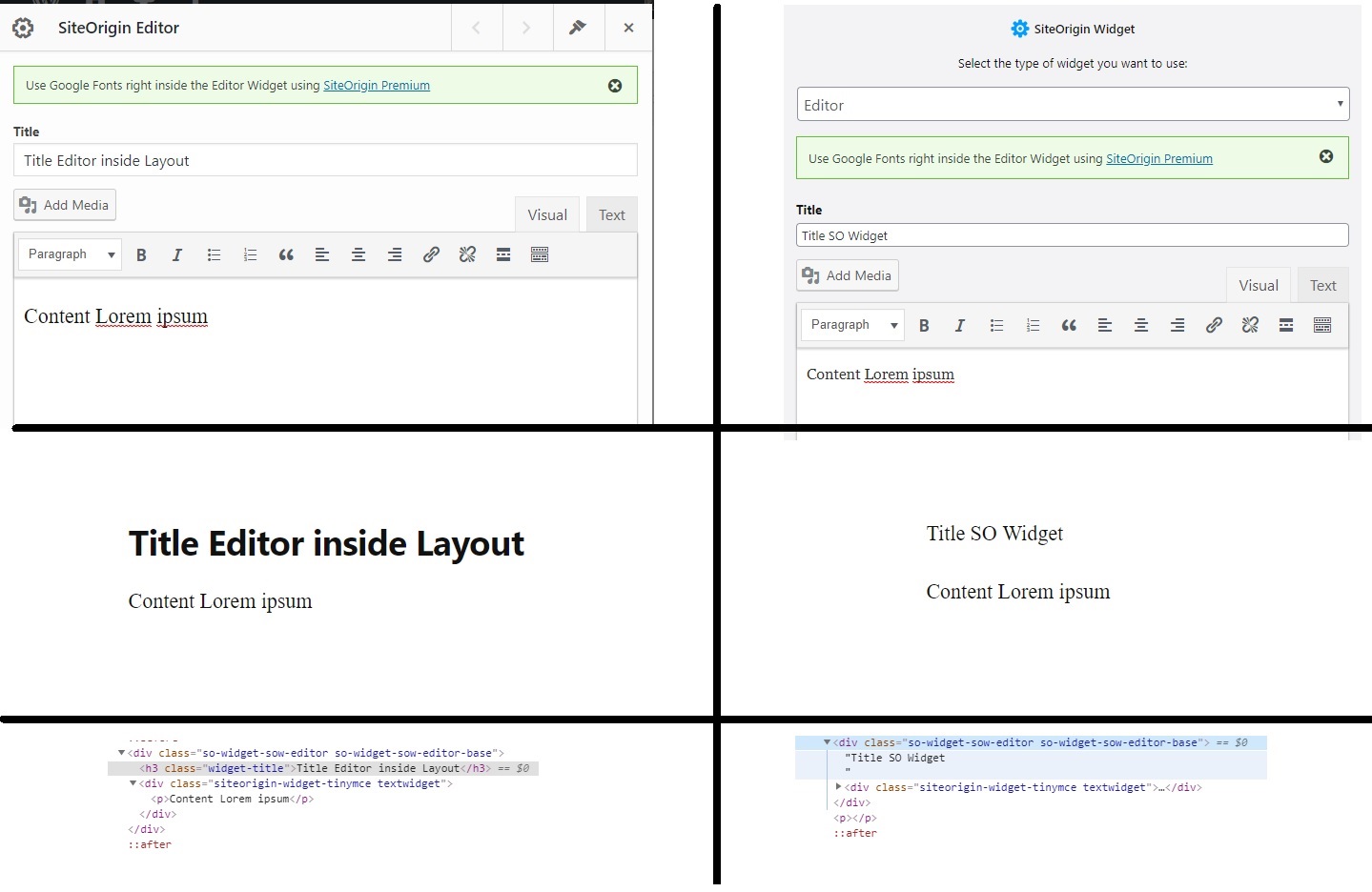Toggle bold formatting in SiteOrigin Editor toolbar
This screenshot has width=1372, height=892.
[x=141, y=254]
